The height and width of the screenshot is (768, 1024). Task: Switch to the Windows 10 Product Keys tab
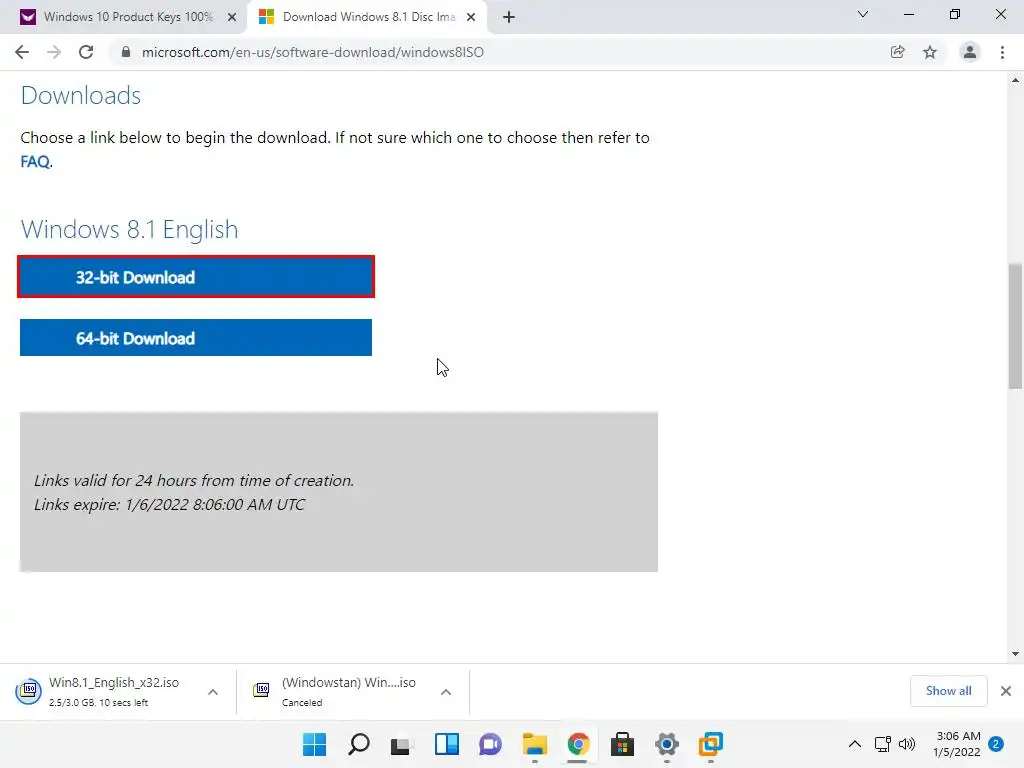127,17
